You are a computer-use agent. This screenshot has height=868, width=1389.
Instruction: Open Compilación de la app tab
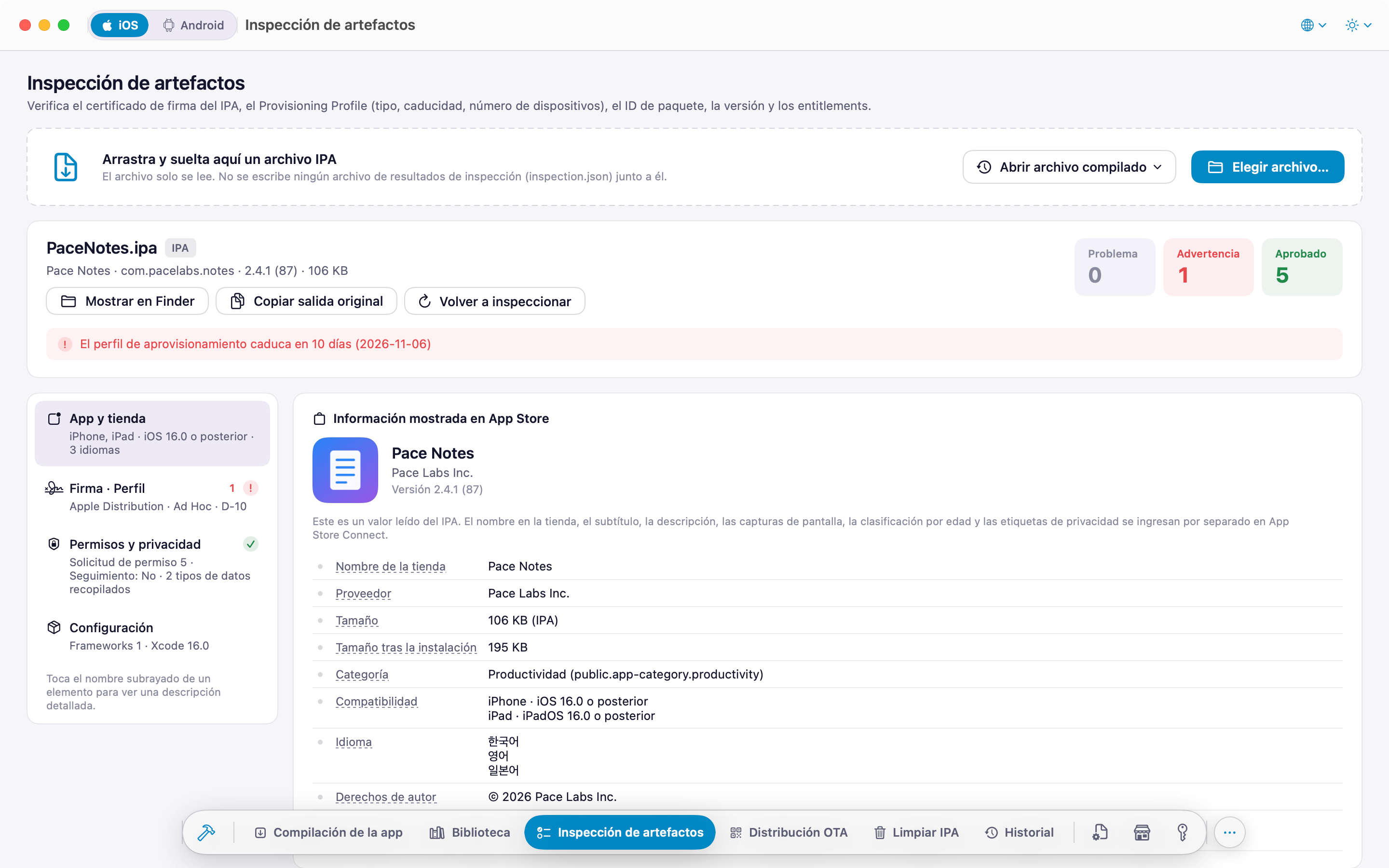(328, 832)
